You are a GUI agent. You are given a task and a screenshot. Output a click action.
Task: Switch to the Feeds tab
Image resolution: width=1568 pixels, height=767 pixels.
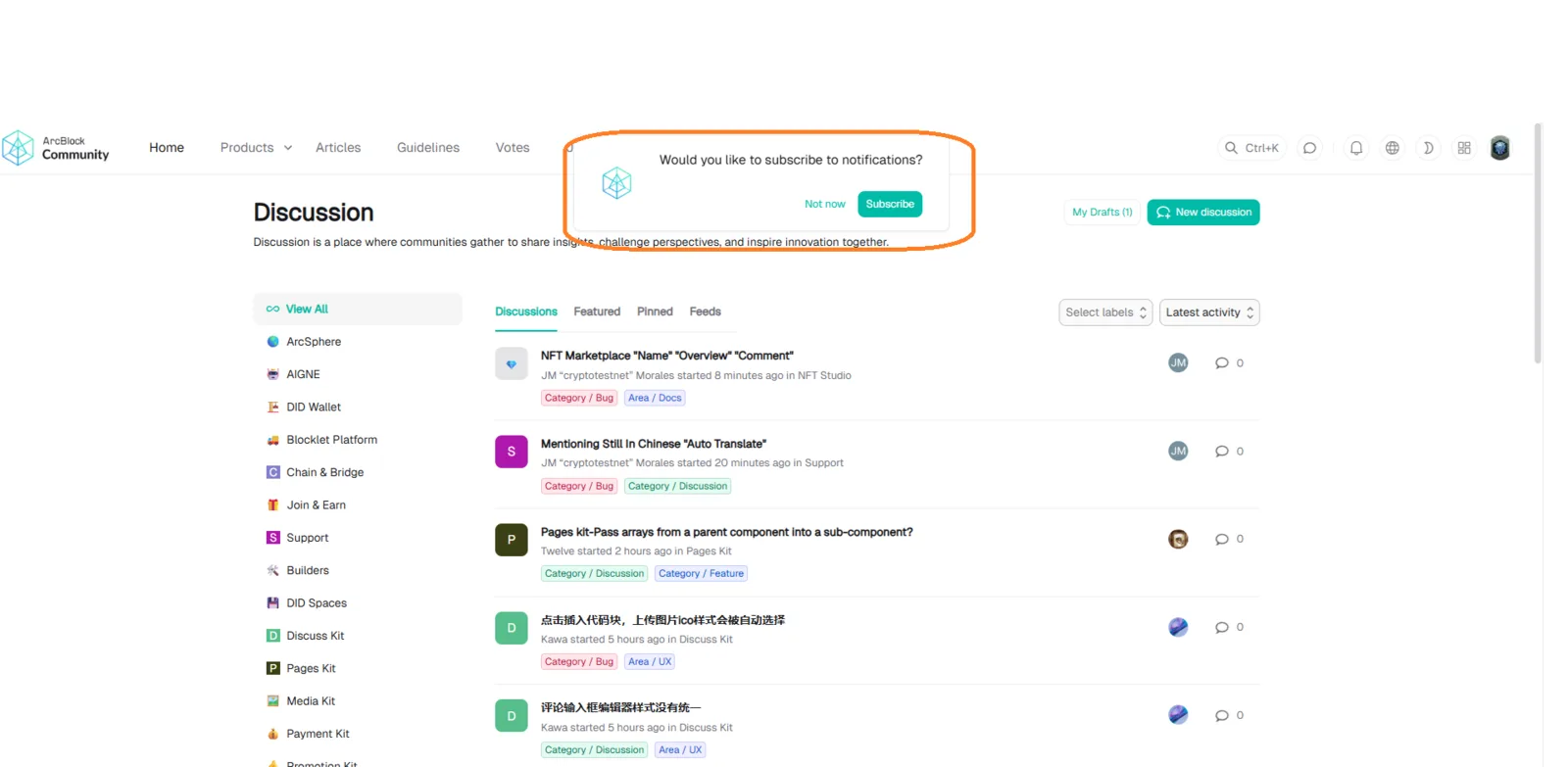pos(705,312)
